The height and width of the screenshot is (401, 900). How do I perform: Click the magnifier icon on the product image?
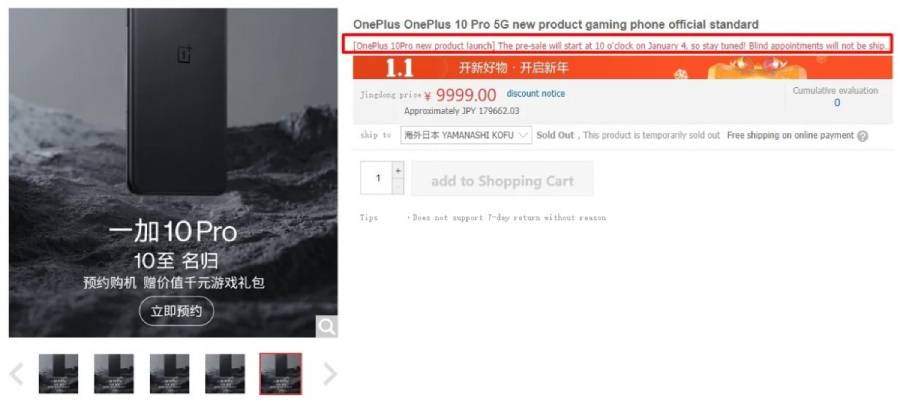tap(327, 327)
